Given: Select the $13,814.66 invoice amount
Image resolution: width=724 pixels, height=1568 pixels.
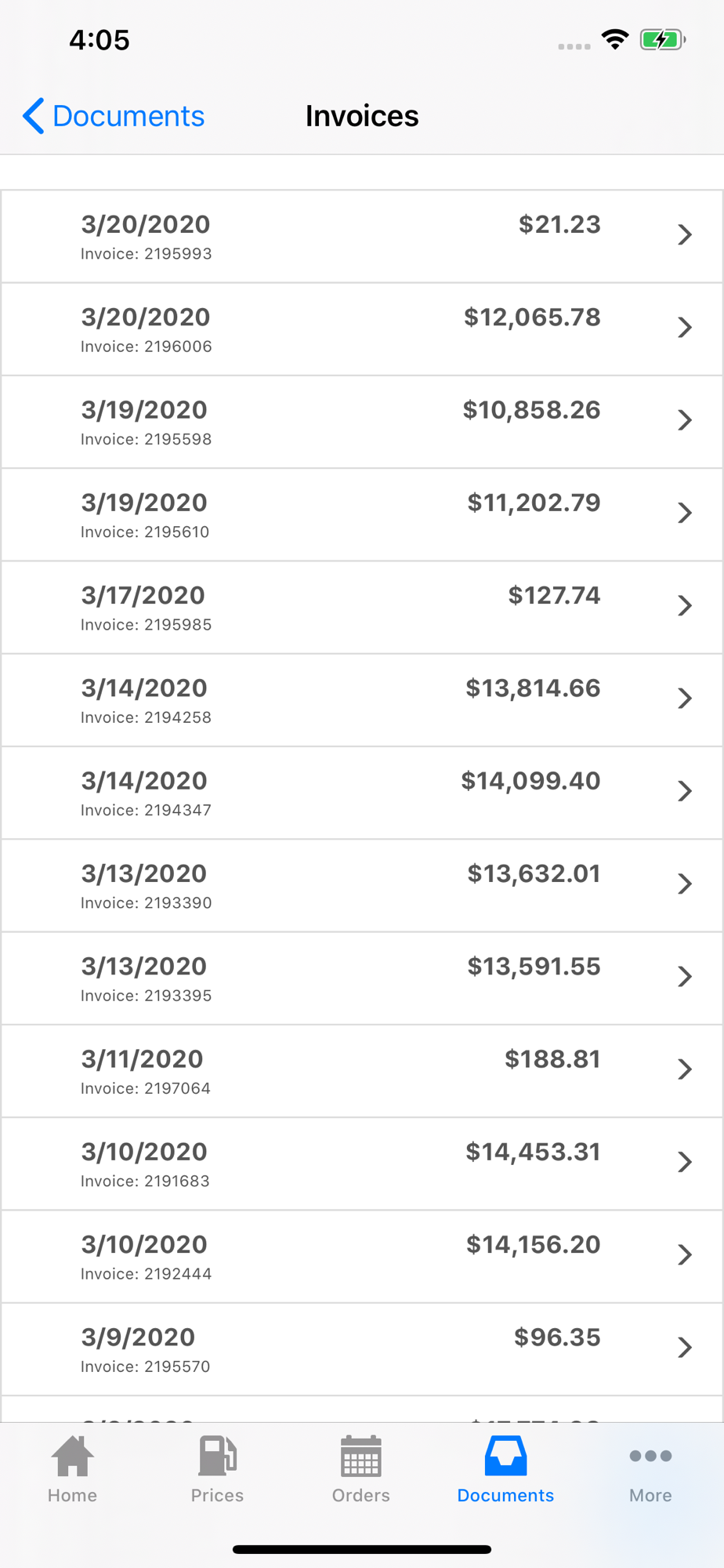Looking at the screenshot, I should (533, 688).
